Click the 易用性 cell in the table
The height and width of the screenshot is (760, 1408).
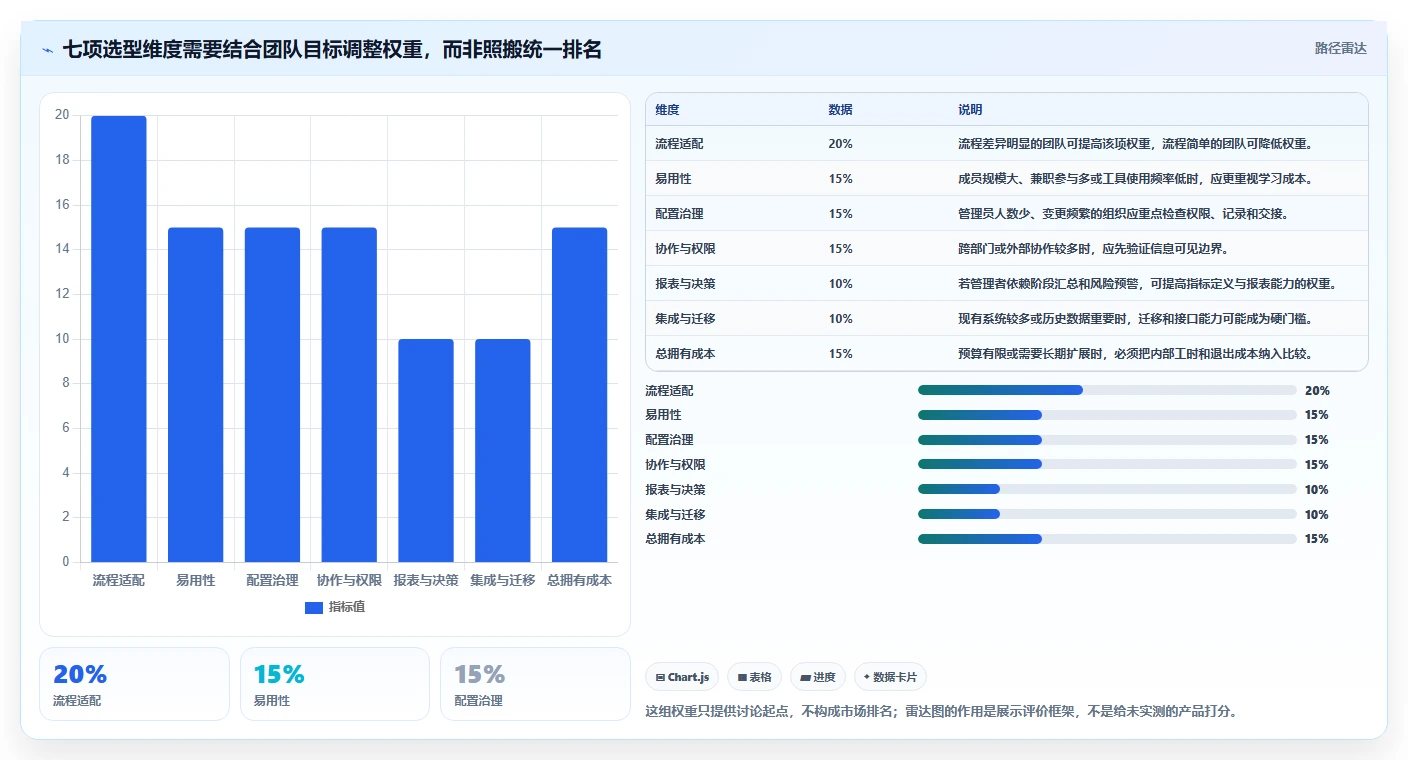(x=673, y=179)
